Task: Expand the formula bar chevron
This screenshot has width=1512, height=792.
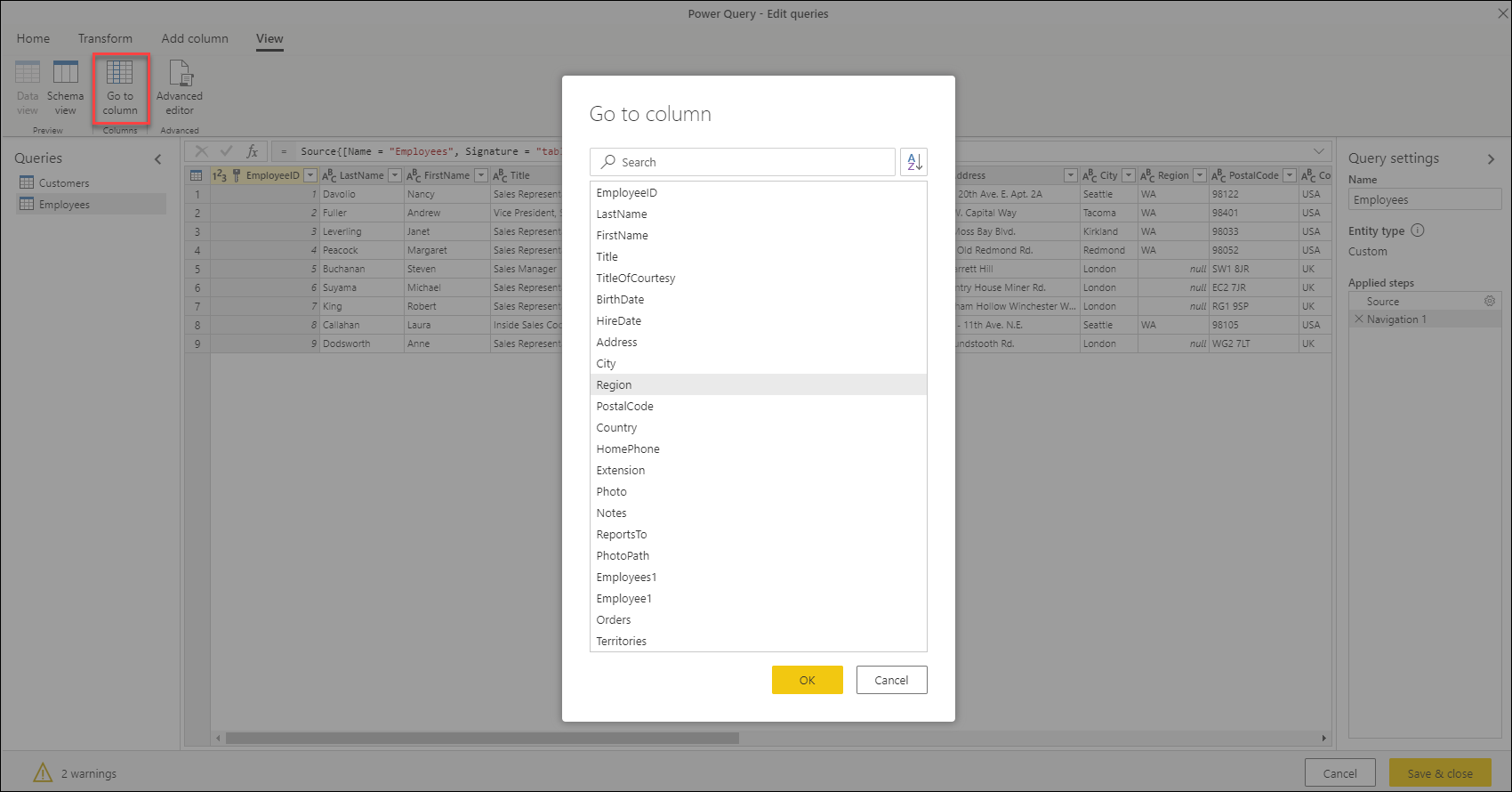Action: (x=1319, y=150)
